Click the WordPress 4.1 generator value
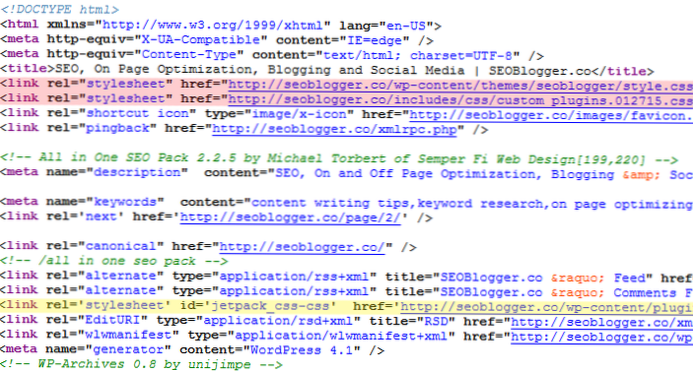693x371 pixels. (x=301, y=350)
